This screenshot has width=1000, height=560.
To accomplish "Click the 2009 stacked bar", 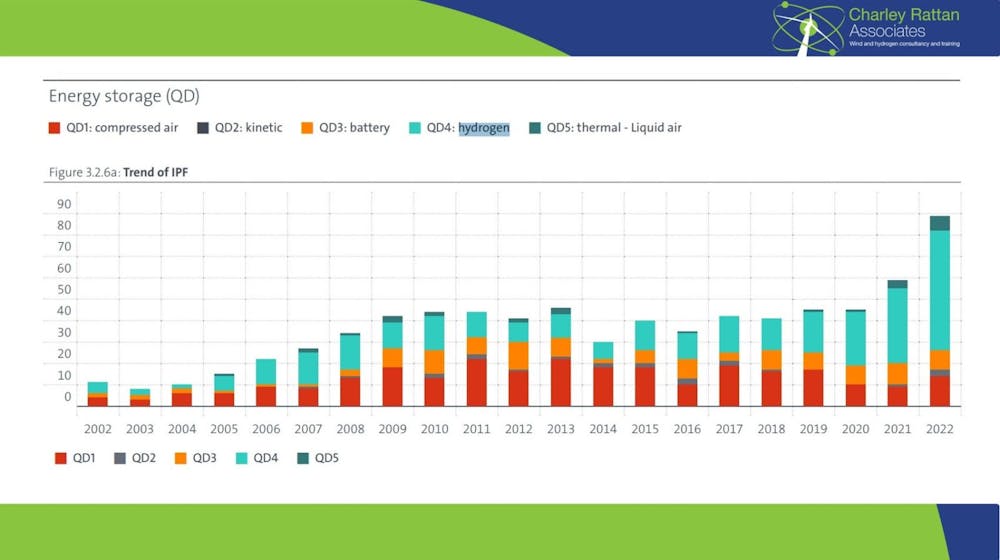I will coord(392,361).
